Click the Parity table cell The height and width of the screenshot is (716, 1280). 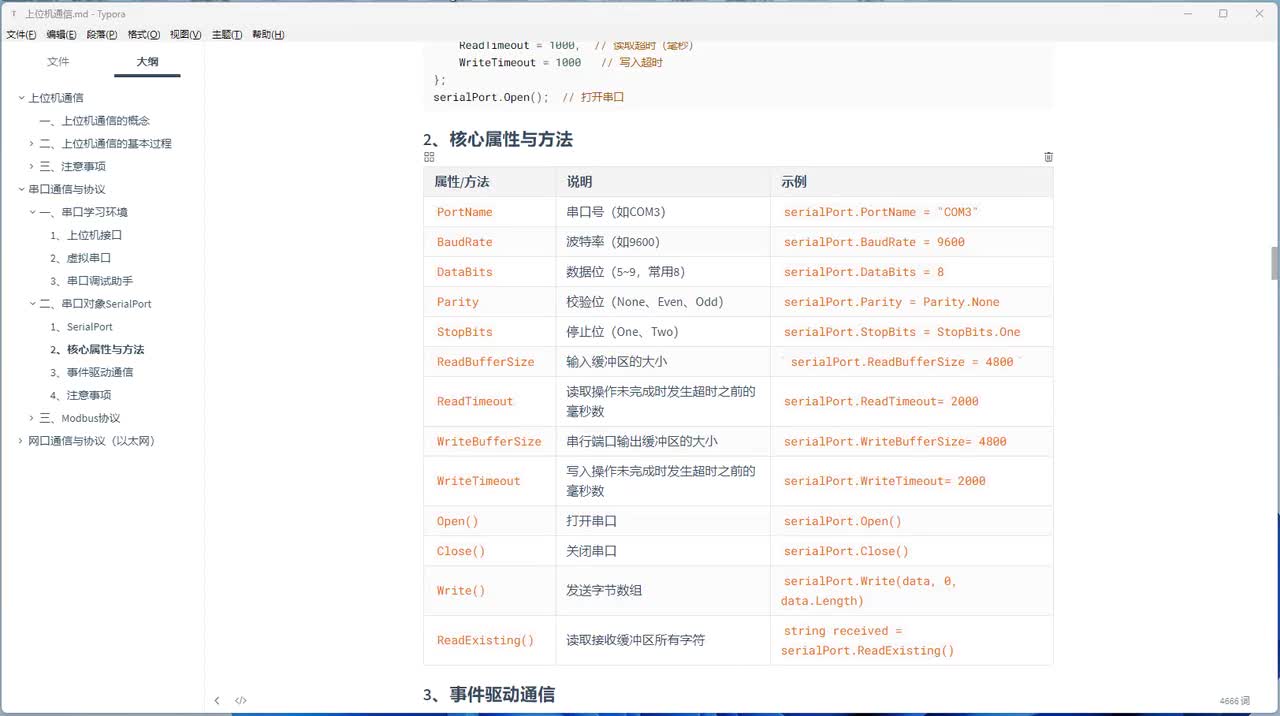tap(490, 302)
